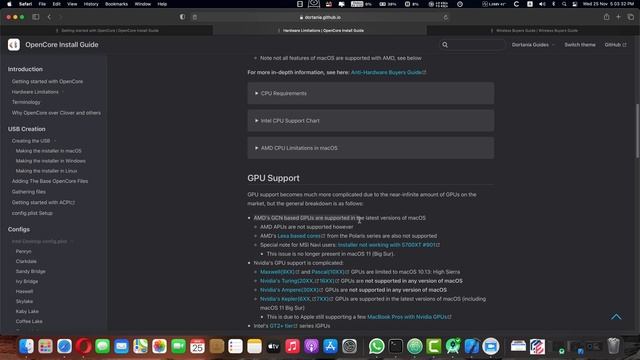Open App Store from the Dock

point(330,347)
